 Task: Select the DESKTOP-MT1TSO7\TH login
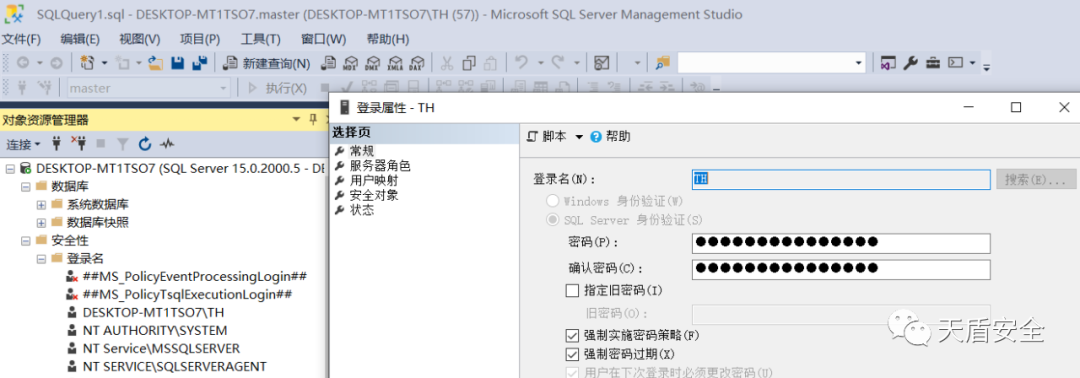[x=153, y=312]
